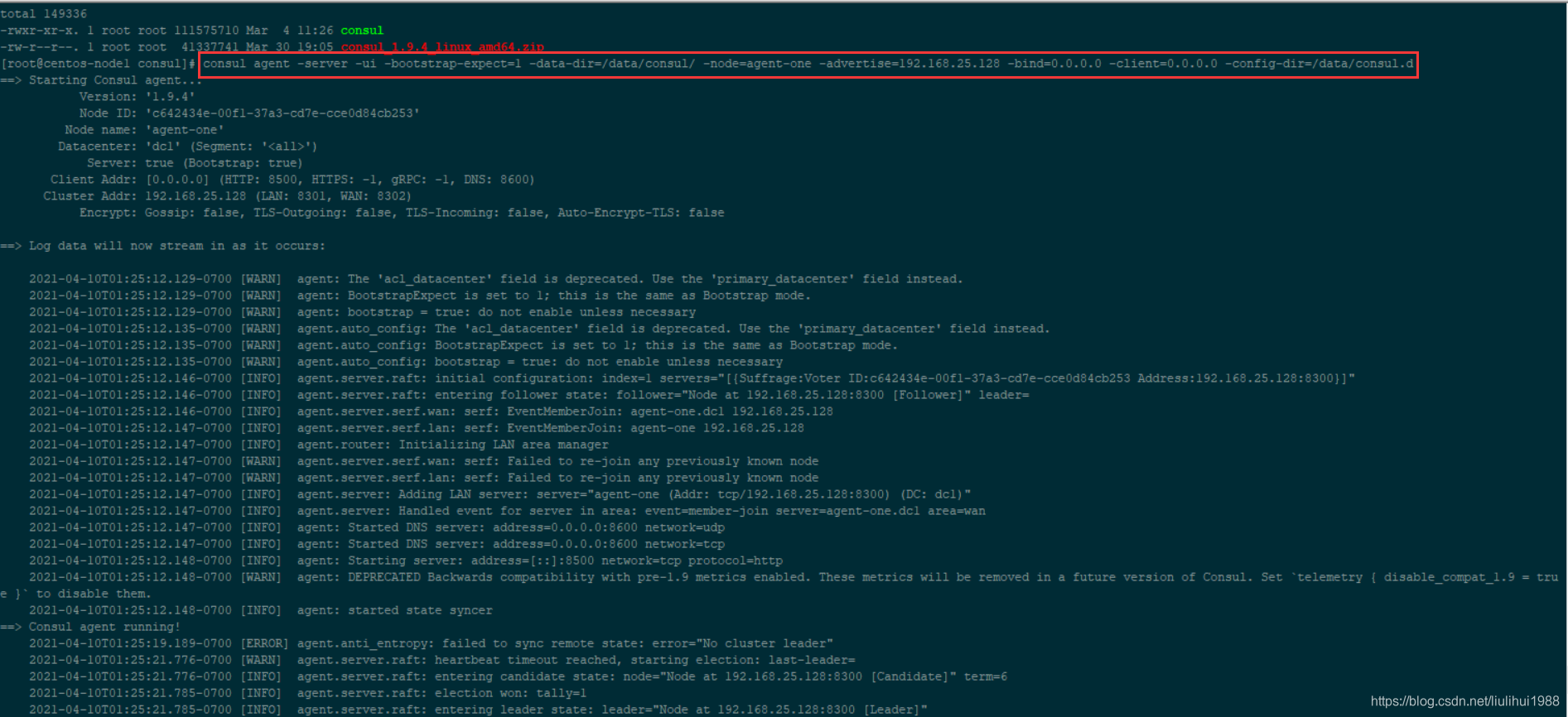Click the 'e }` to disable them.' line
The height and width of the screenshot is (717, 1568).
pos(75,594)
